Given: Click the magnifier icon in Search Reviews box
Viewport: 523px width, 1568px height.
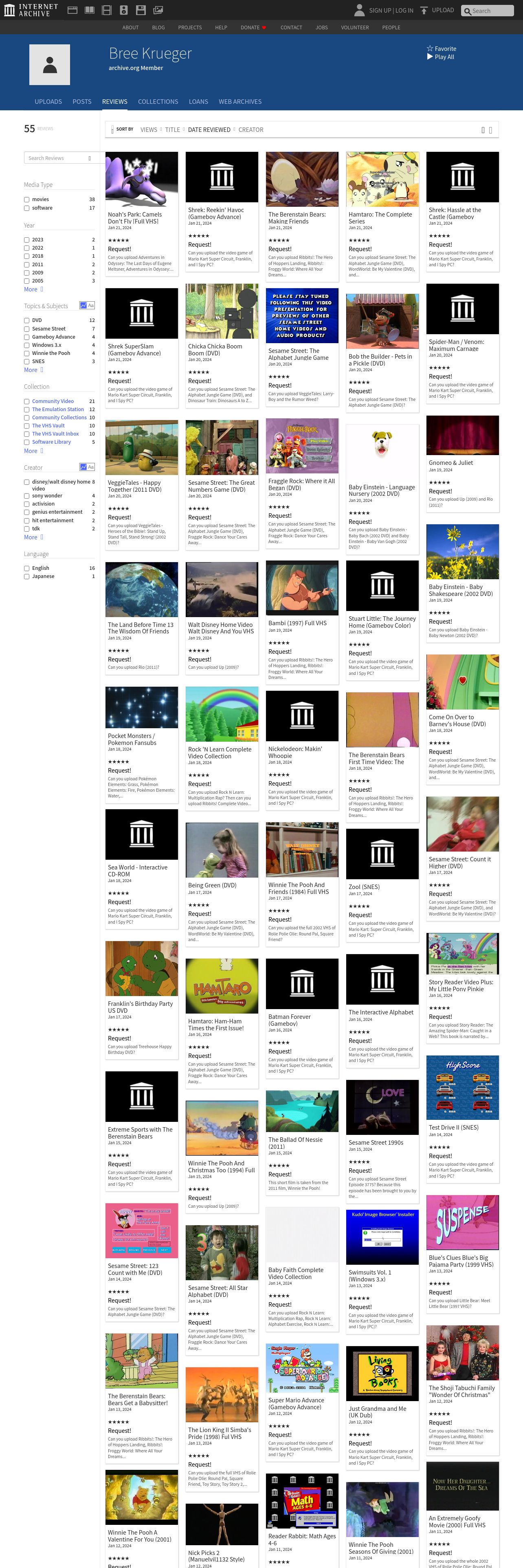Looking at the screenshot, I should point(90,158).
